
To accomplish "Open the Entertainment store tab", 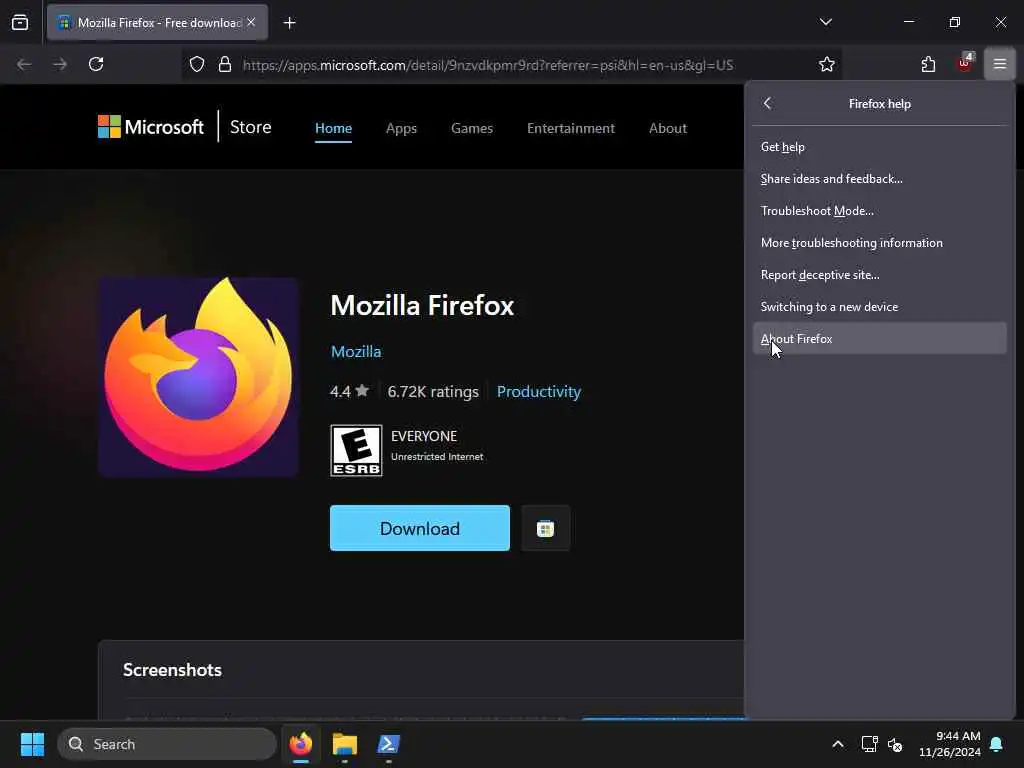I will [x=571, y=128].
